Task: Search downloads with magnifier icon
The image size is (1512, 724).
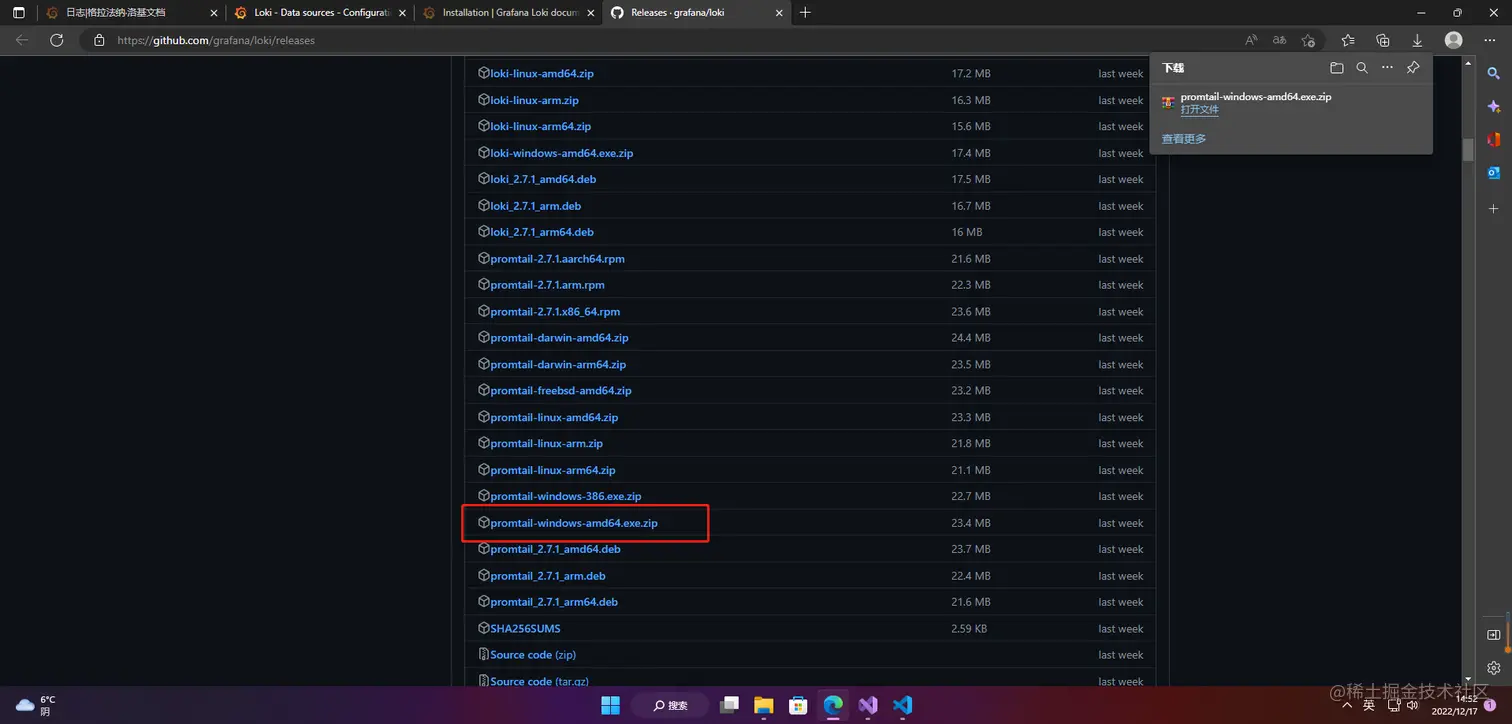Action: [x=1362, y=68]
